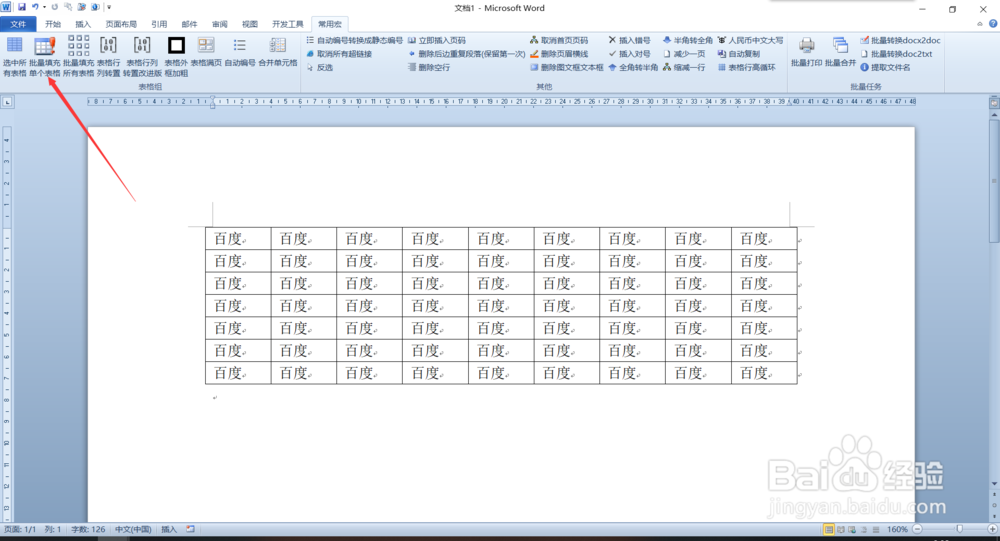Click 删除后边重复段落 command
The image size is (1000, 541).
click(x=466, y=54)
